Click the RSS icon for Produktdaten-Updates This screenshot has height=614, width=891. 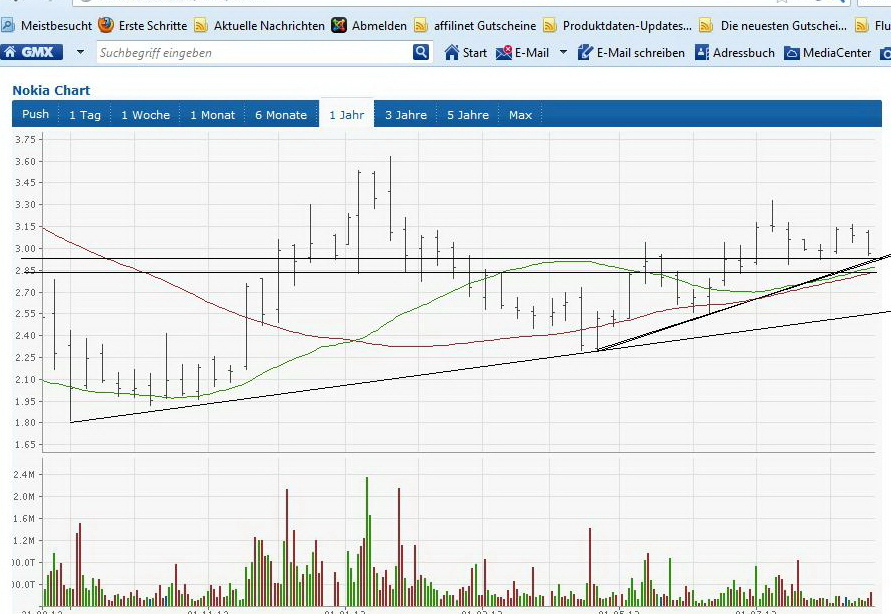[549, 26]
